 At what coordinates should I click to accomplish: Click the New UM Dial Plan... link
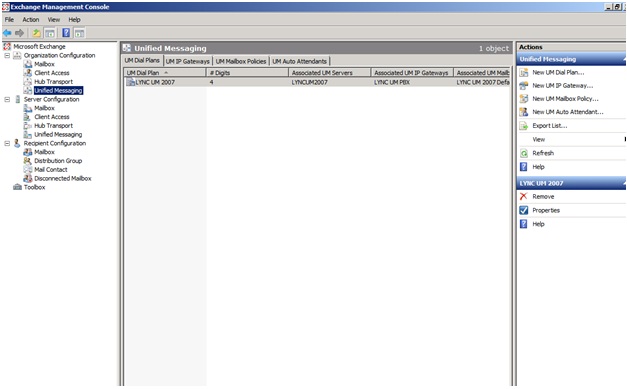(558, 72)
